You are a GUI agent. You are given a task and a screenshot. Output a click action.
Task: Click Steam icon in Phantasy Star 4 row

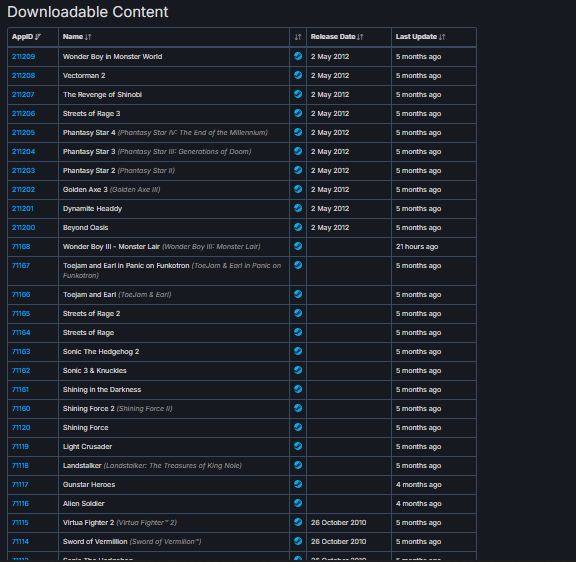(x=298, y=132)
